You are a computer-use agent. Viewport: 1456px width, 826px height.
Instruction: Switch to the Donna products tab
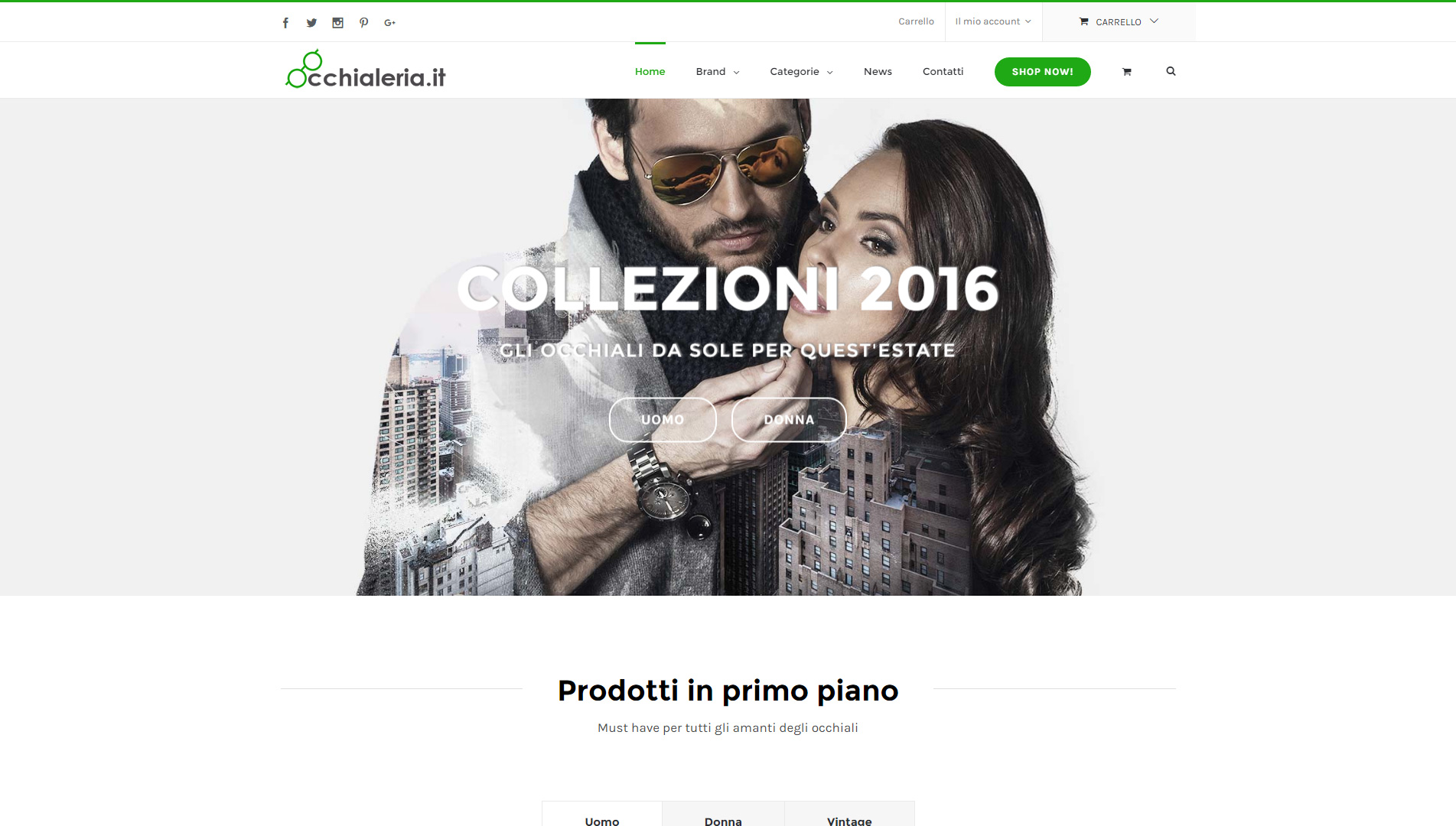coord(723,817)
